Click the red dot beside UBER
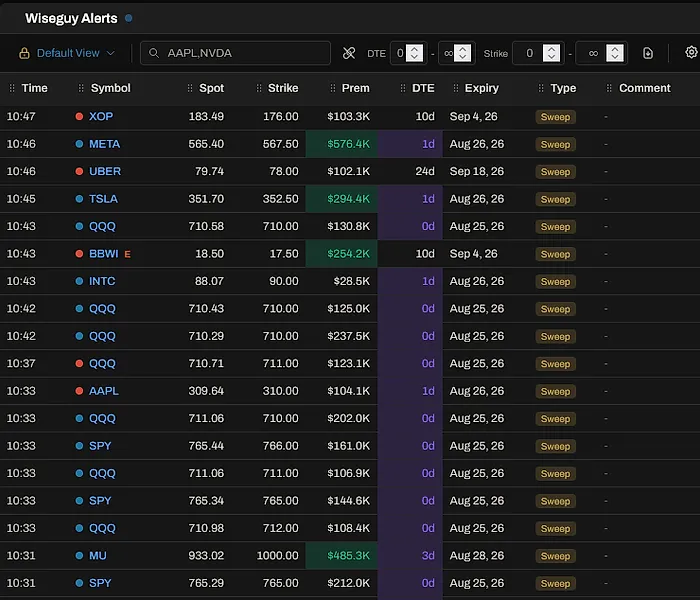 coord(79,171)
